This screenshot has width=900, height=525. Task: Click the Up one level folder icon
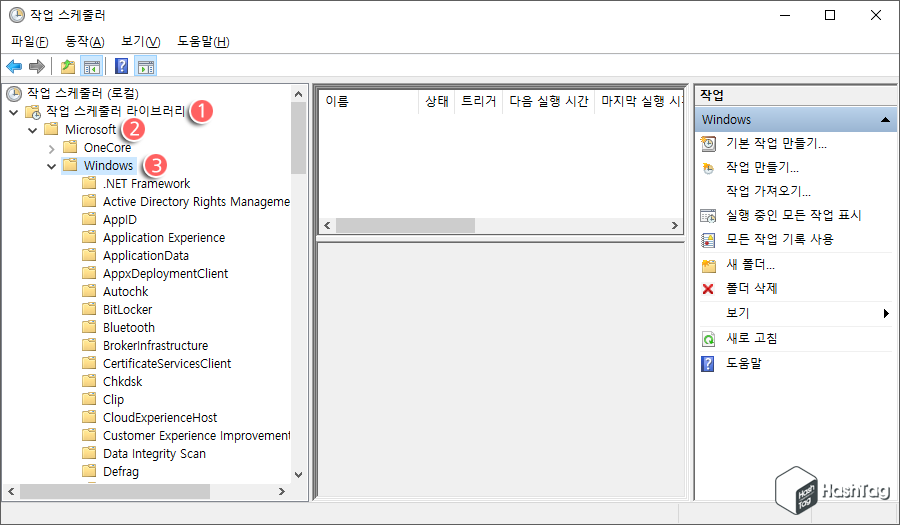(68, 67)
